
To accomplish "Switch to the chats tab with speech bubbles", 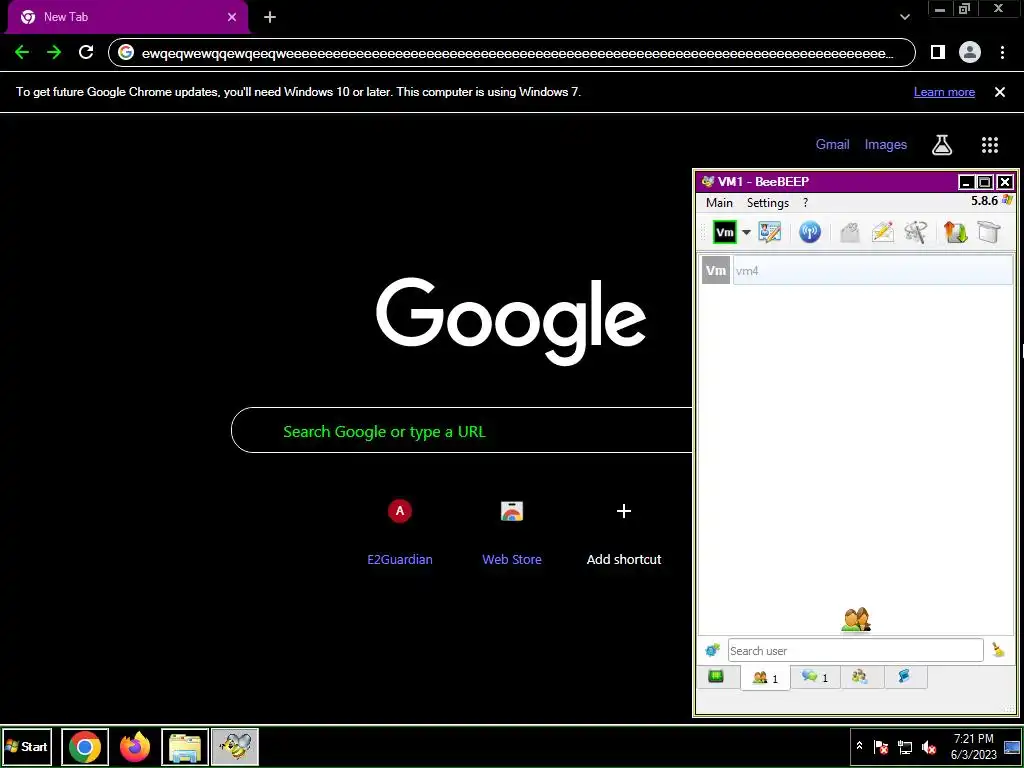I will (x=815, y=677).
